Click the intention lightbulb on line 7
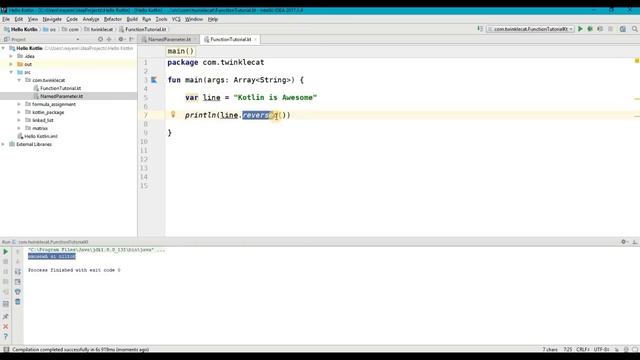The width and height of the screenshot is (640, 360). pyautogui.click(x=173, y=115)
